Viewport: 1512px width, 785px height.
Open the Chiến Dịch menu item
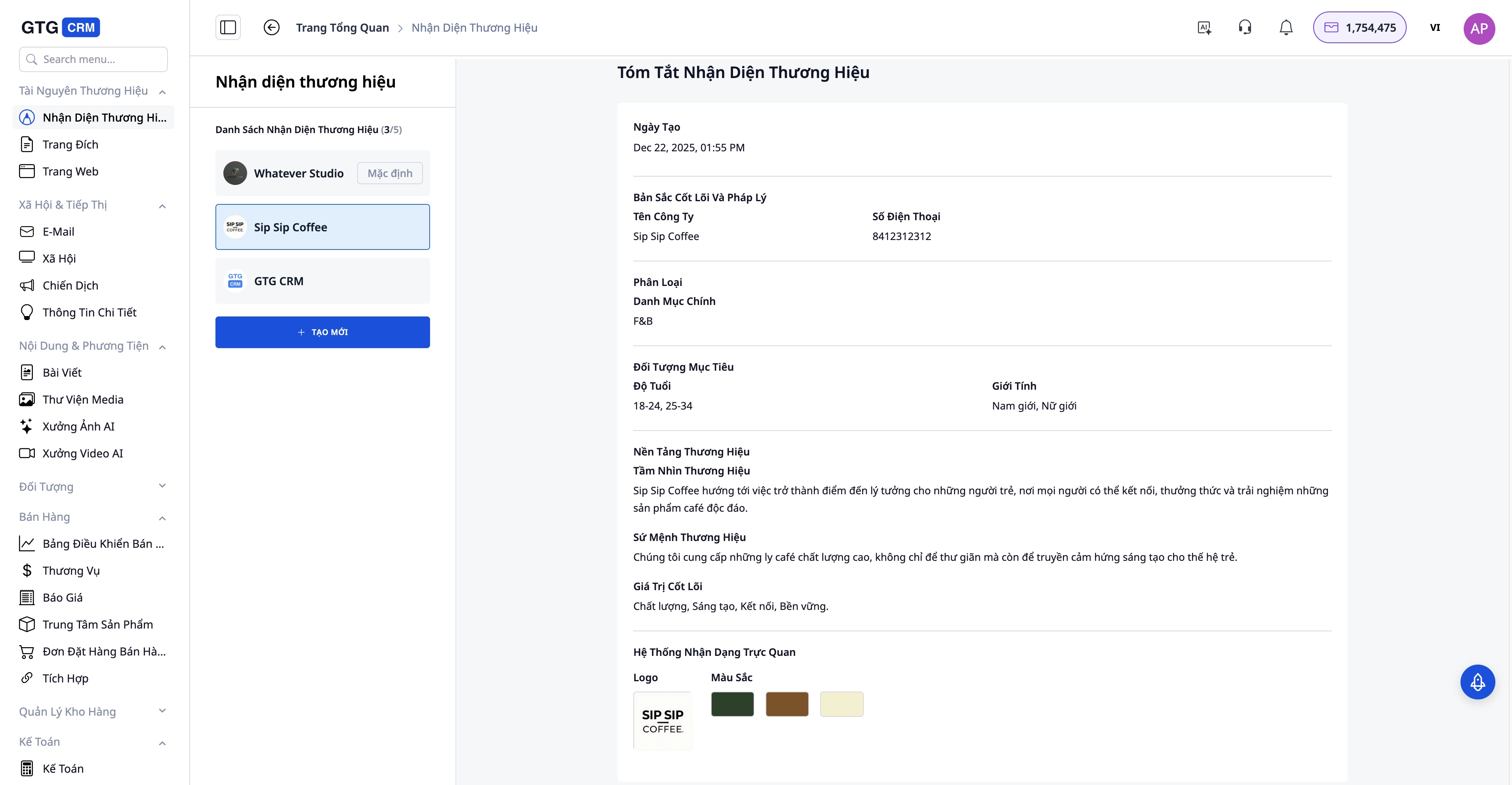pyautogui.click(x=70, y=285)
